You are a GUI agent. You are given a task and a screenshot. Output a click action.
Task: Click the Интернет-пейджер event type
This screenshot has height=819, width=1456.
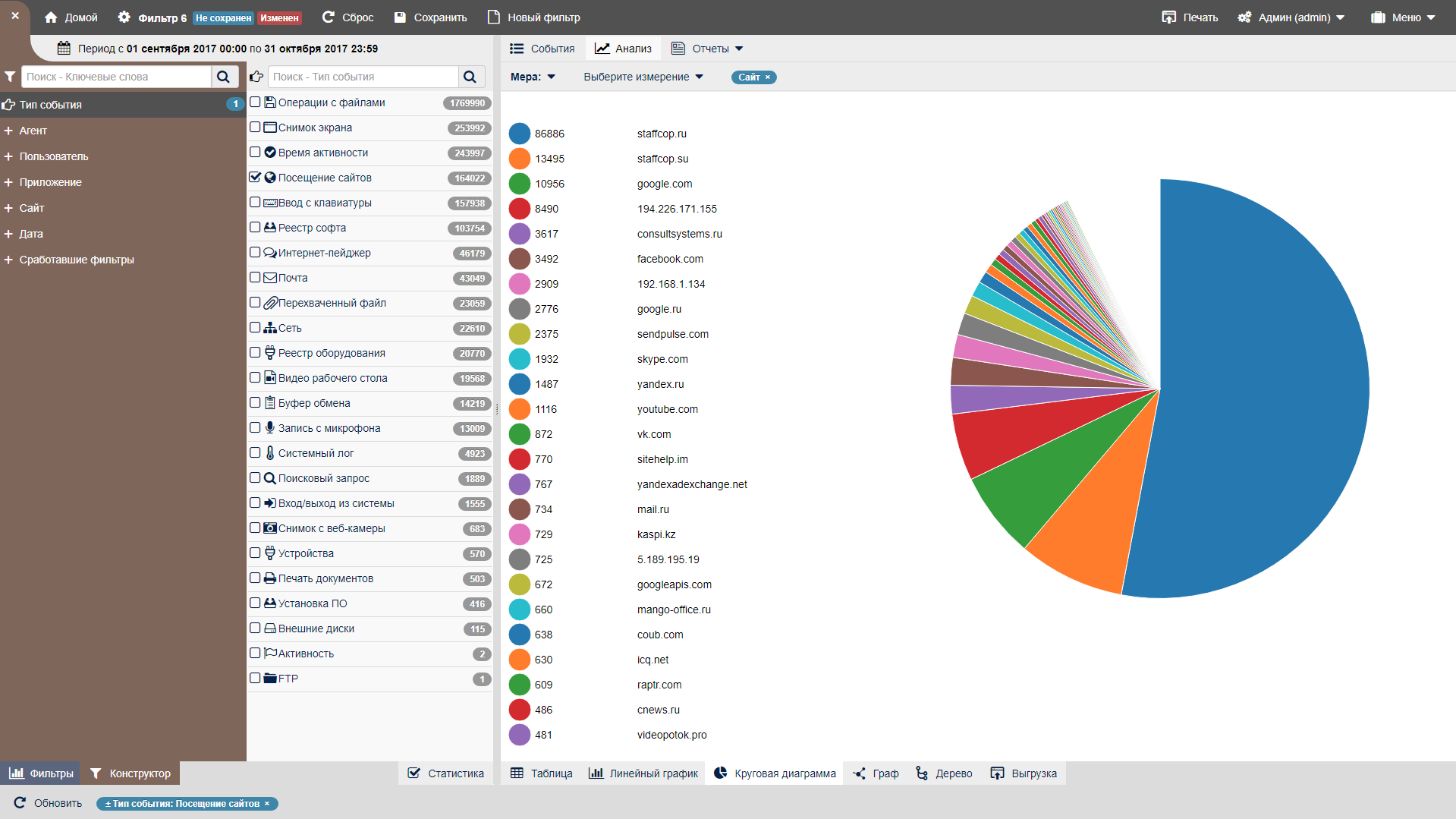[x=324, y=253]
